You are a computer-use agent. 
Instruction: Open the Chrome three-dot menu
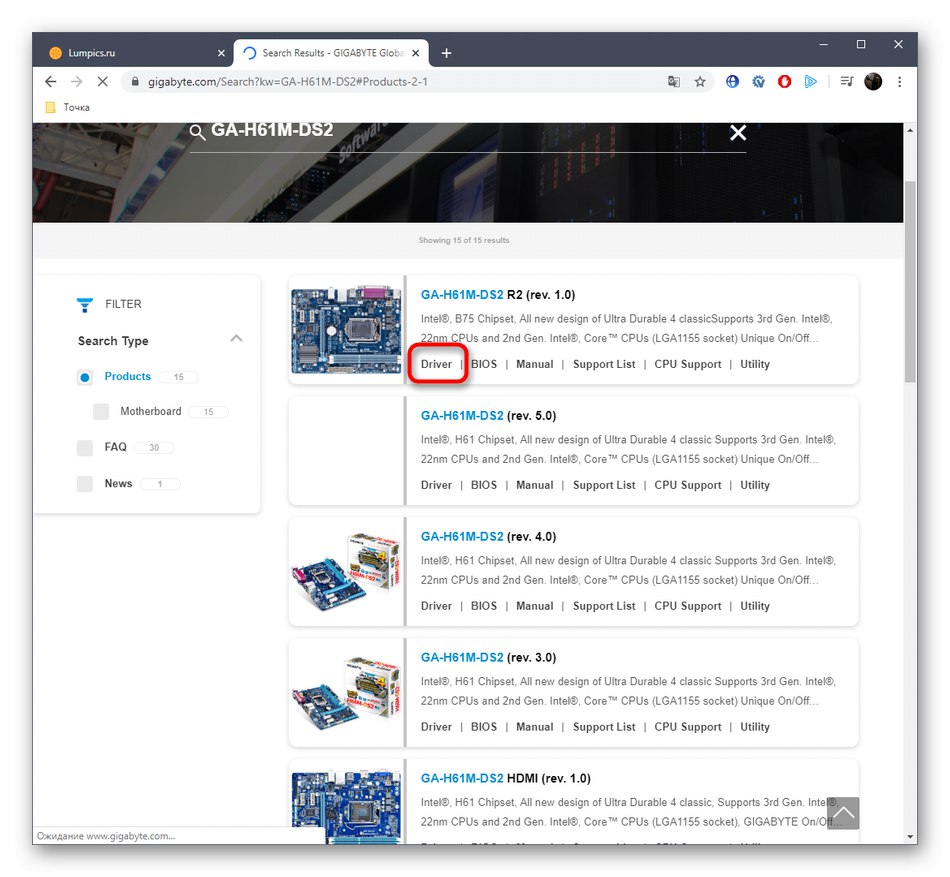(899, 81)
